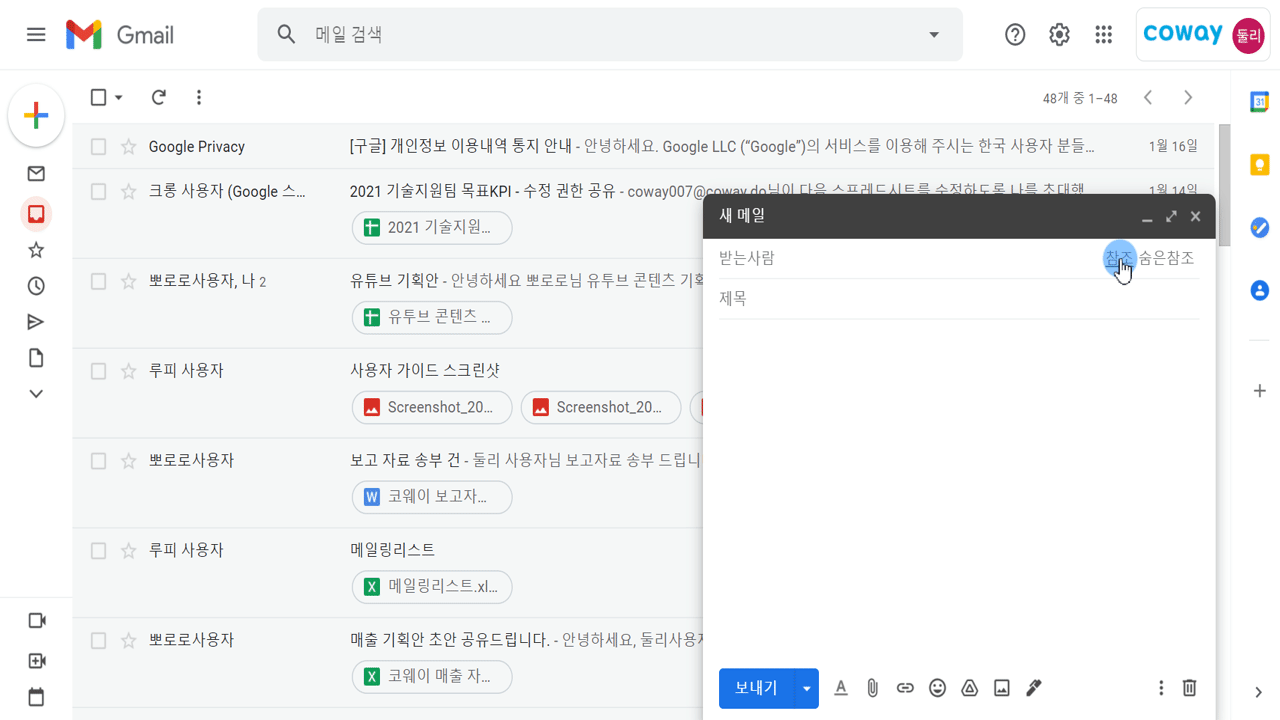Add Cc recipients with 참조
Screen dimensions: 1280x720
point(1119,258)
